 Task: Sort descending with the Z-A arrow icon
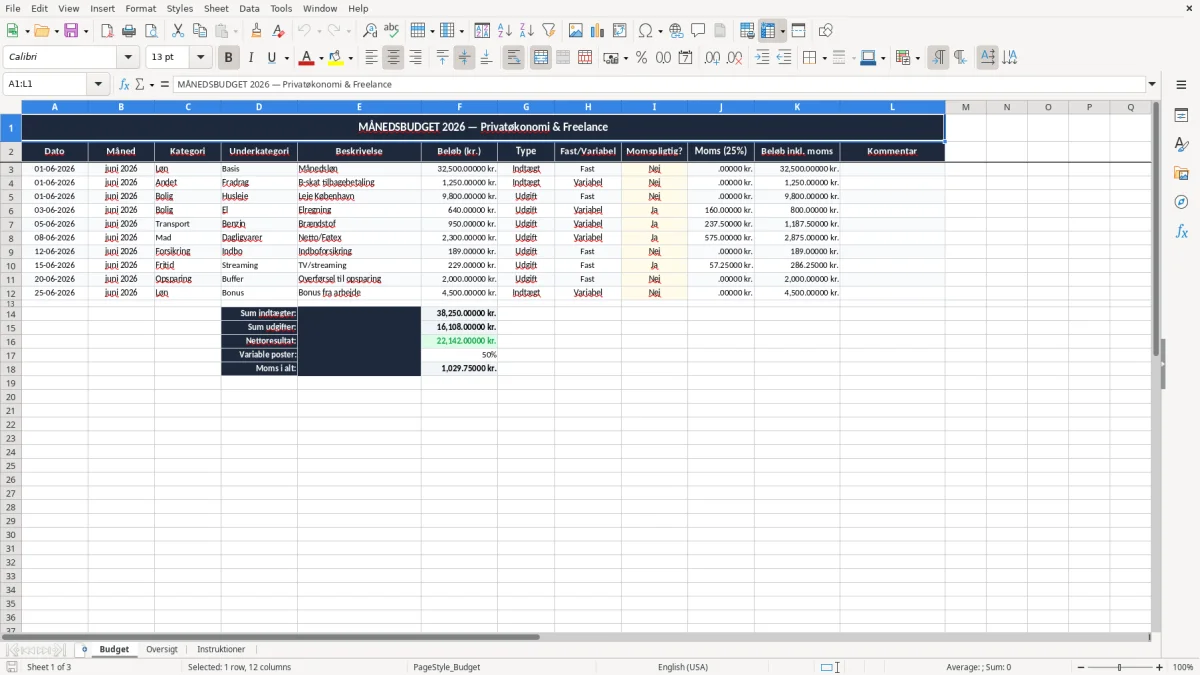coord(527,31)
